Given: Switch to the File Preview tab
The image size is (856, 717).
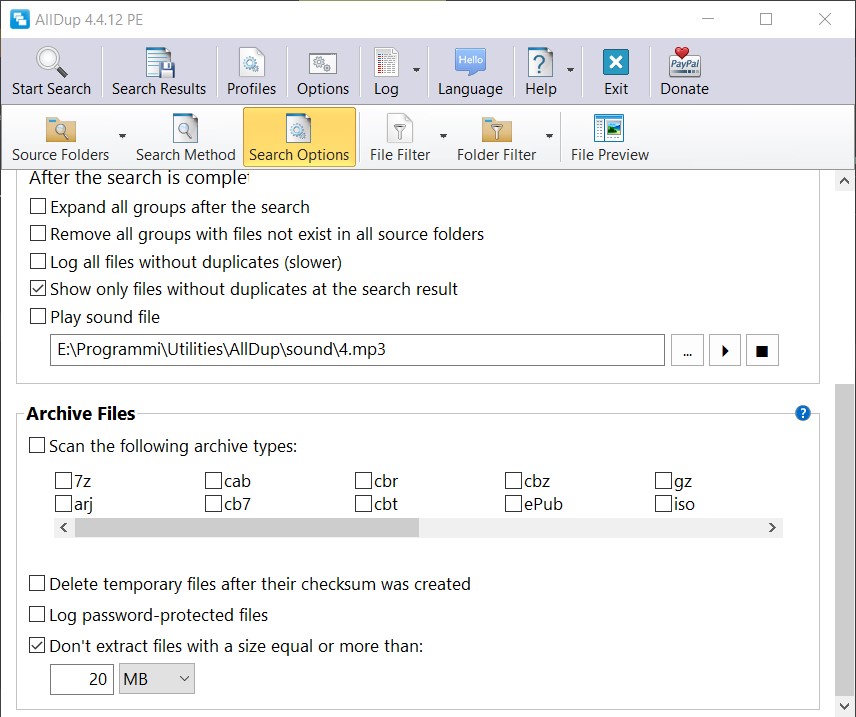Looking at the screenshot, I should click(x=610, y=137).
